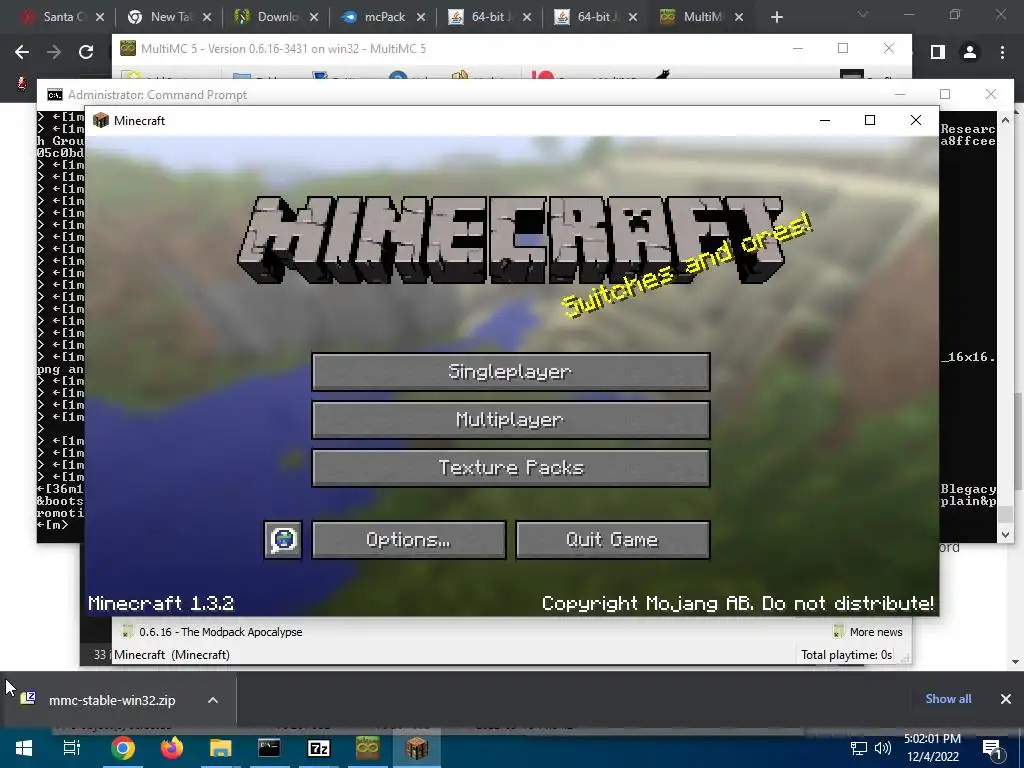Reload the Chrome page
Viewport: 1024px width, 768px height.
tap(86, 52)
